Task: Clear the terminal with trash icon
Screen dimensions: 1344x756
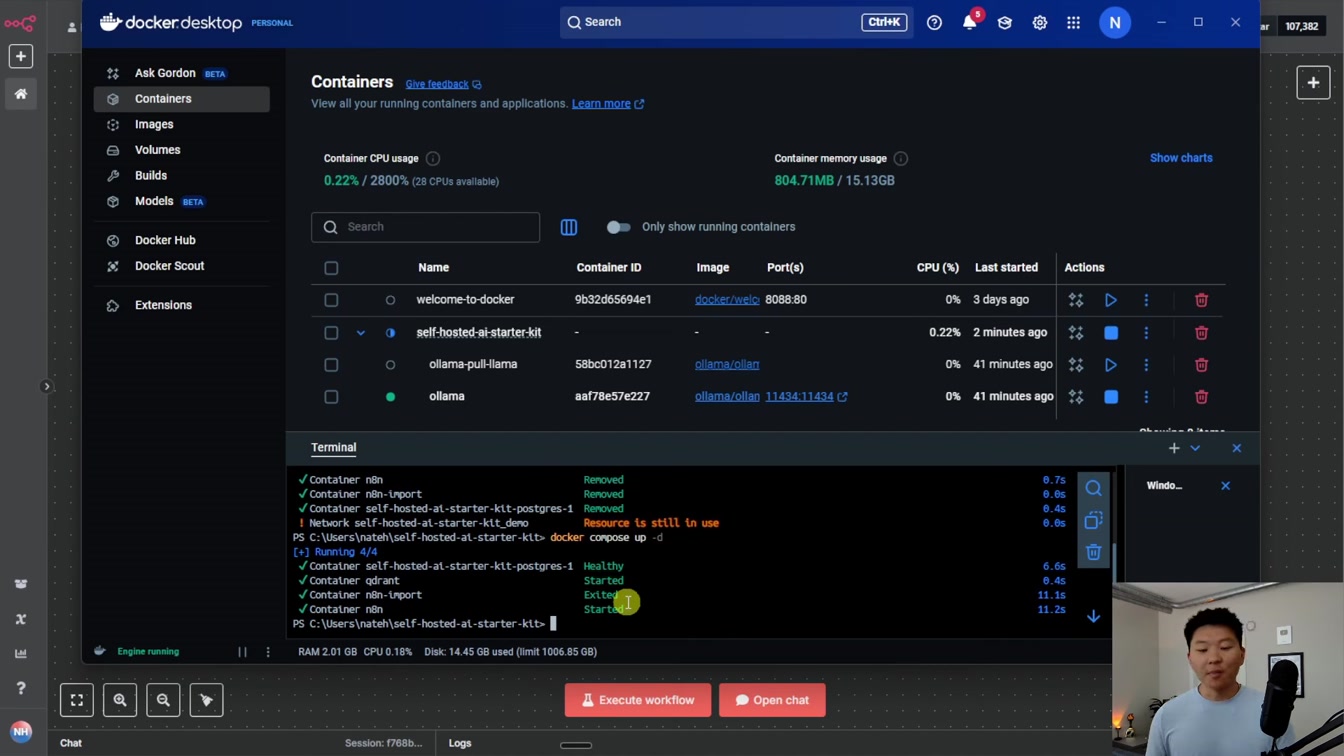Action: (1094, 552)
